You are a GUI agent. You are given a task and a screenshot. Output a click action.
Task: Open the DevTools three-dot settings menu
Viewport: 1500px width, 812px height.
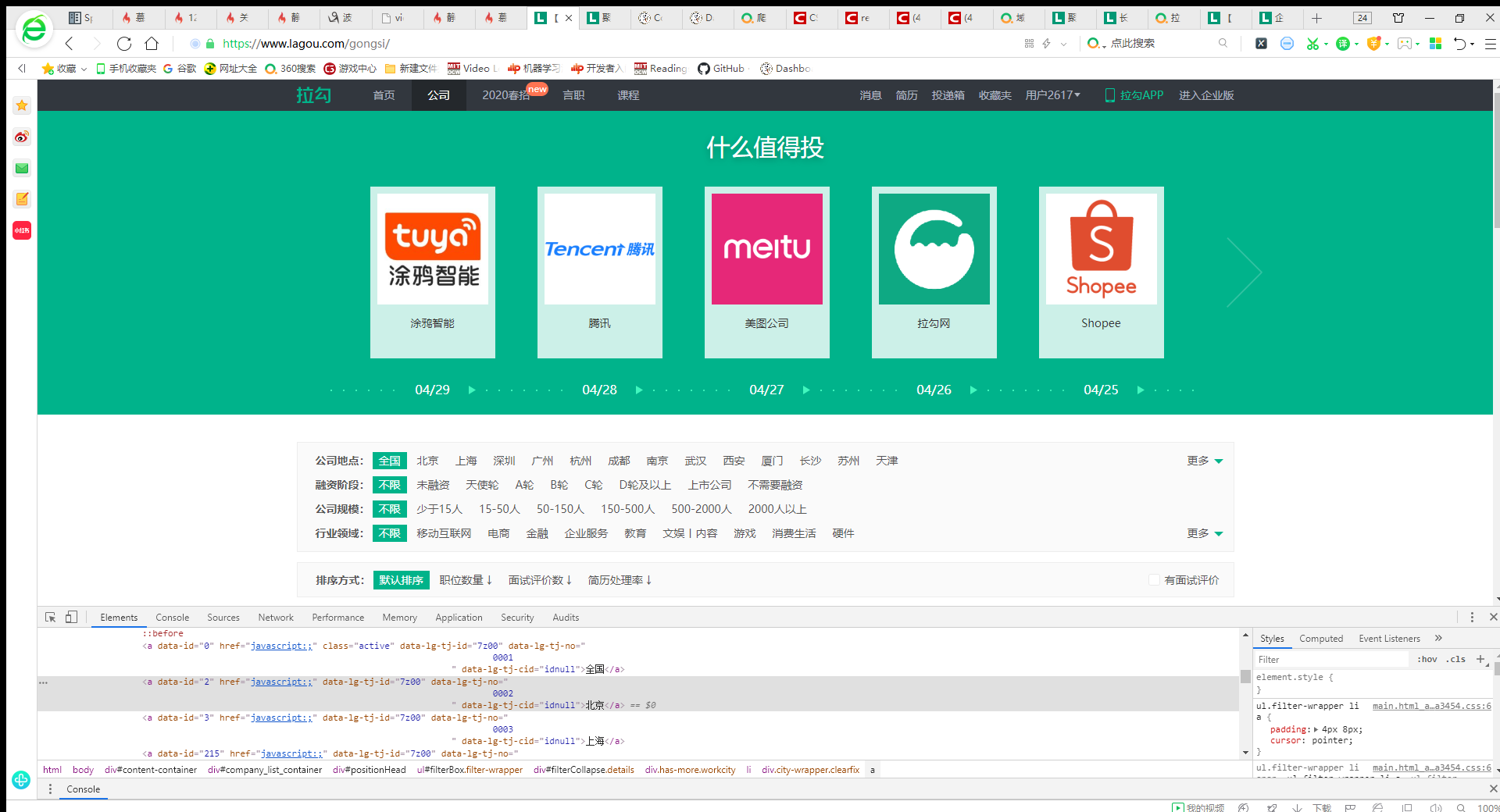coord(1472,617)
